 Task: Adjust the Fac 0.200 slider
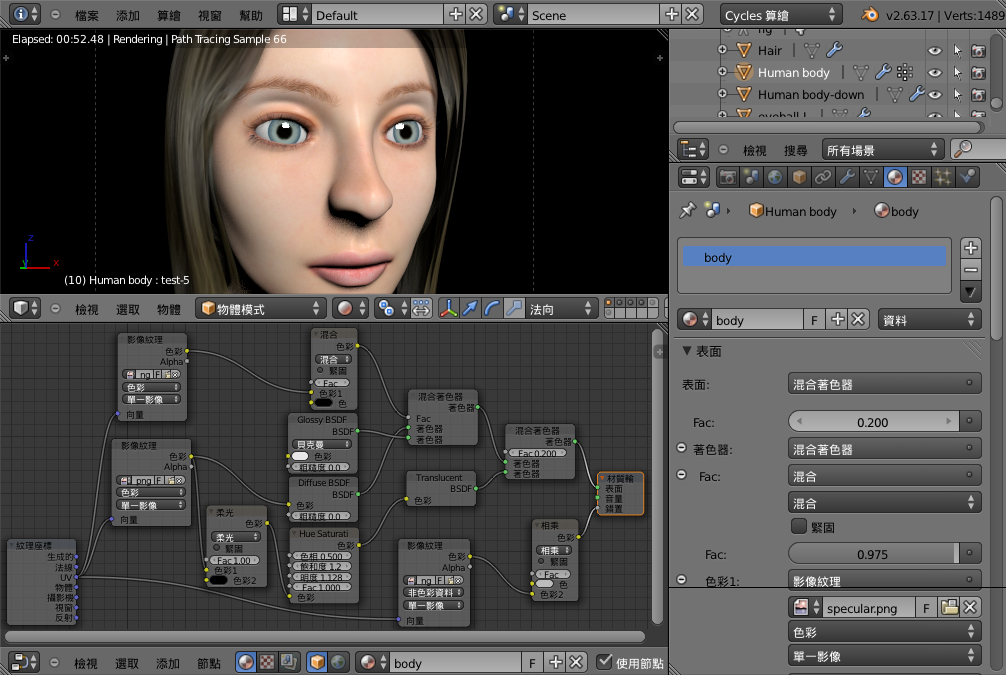pos(873,422)
